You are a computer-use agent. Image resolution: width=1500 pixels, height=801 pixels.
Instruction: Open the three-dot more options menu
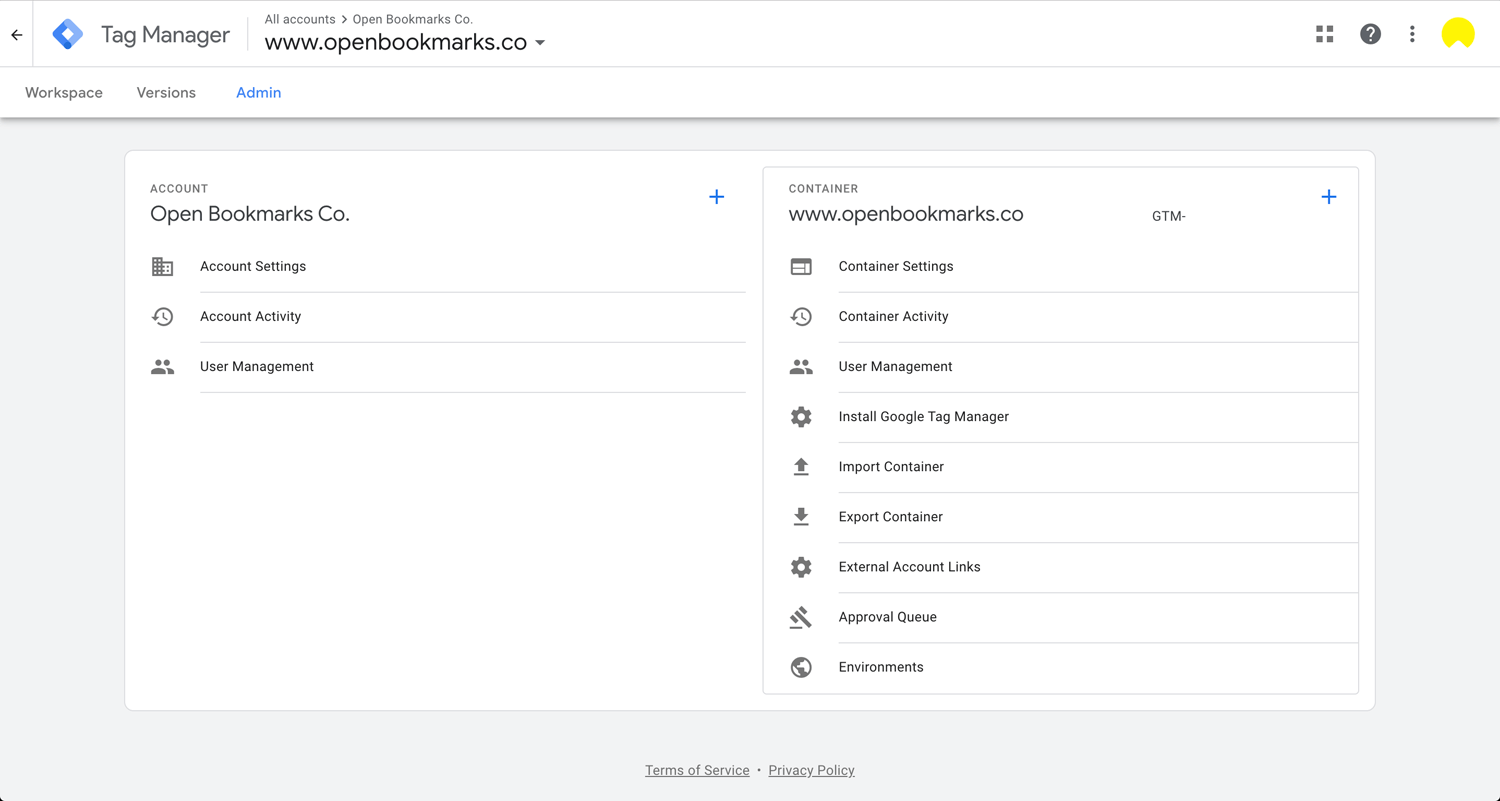(x=1412, y=34)
